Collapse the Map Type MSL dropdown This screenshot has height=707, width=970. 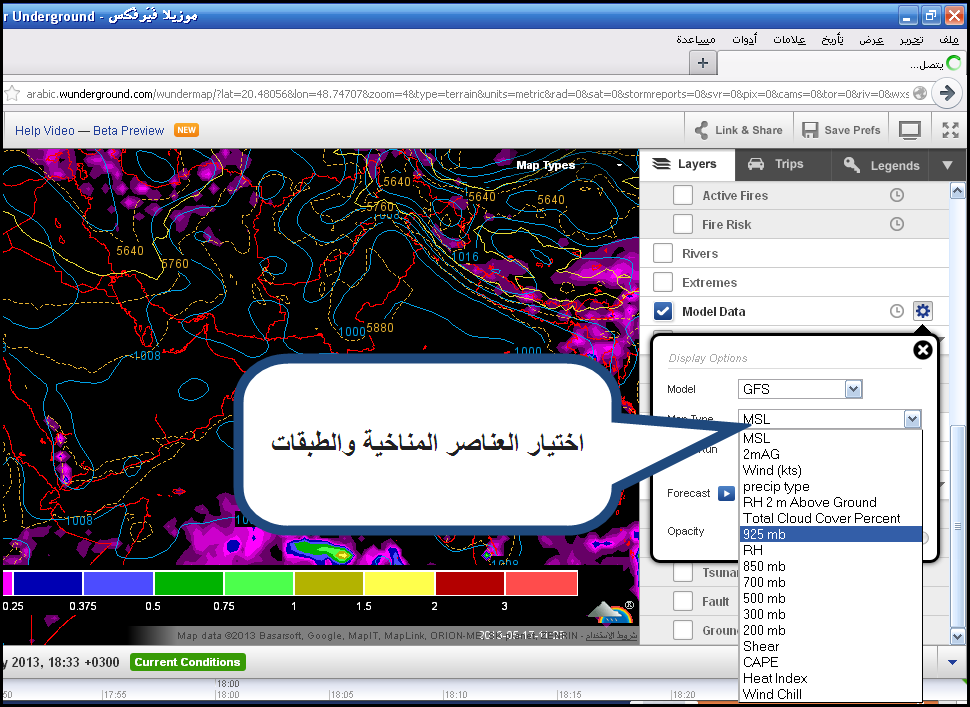(912, 419)
